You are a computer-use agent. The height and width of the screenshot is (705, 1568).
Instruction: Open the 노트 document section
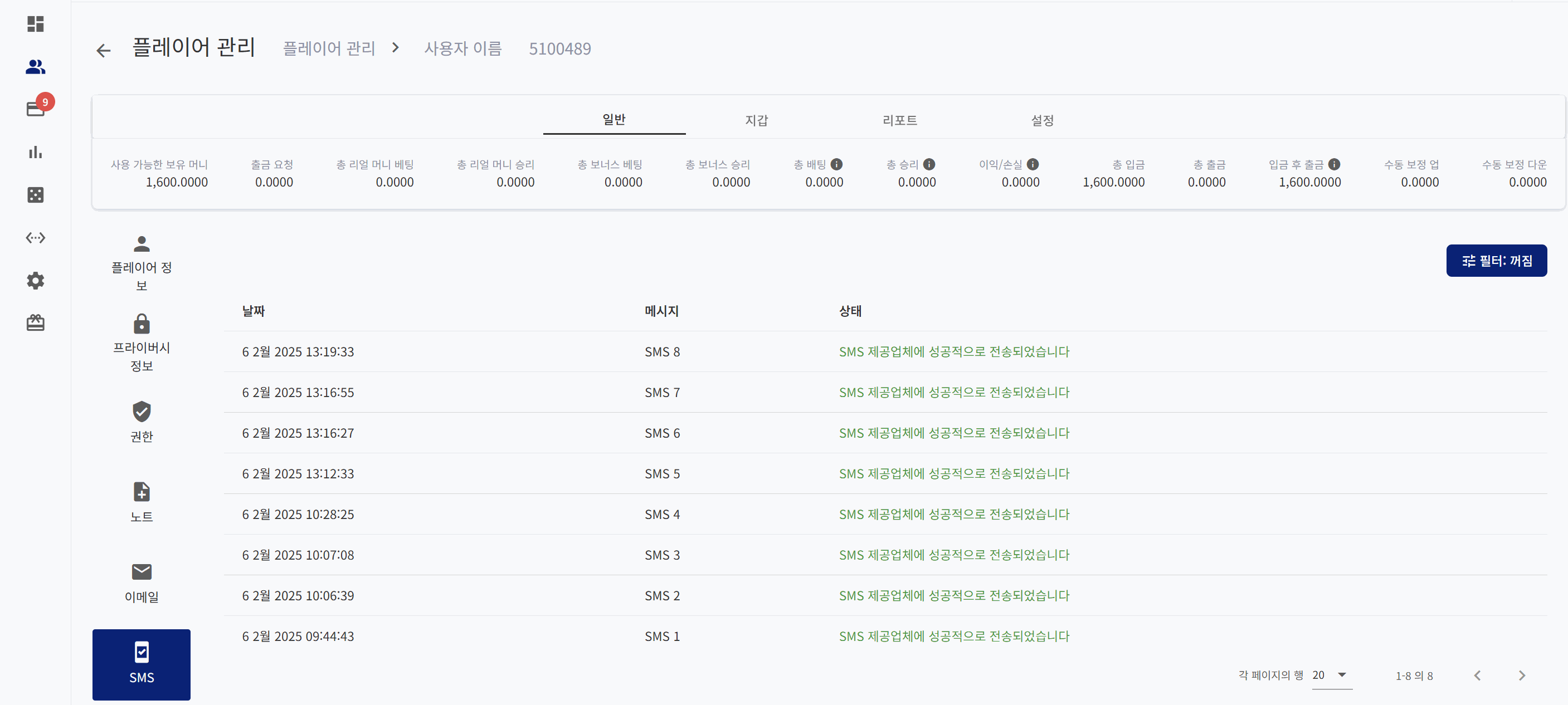(x=141, y=502)
